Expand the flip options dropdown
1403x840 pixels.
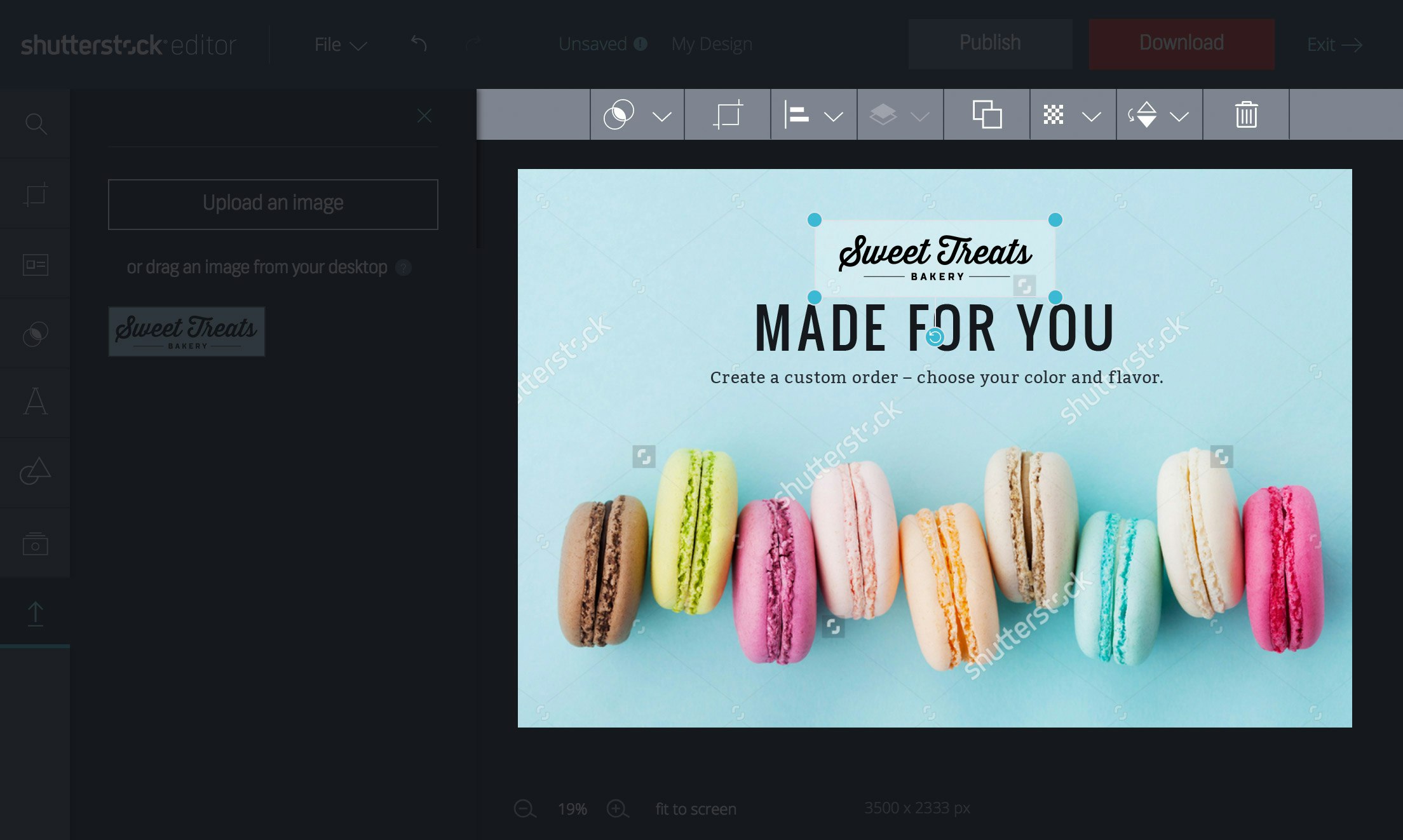(1179, 116)
